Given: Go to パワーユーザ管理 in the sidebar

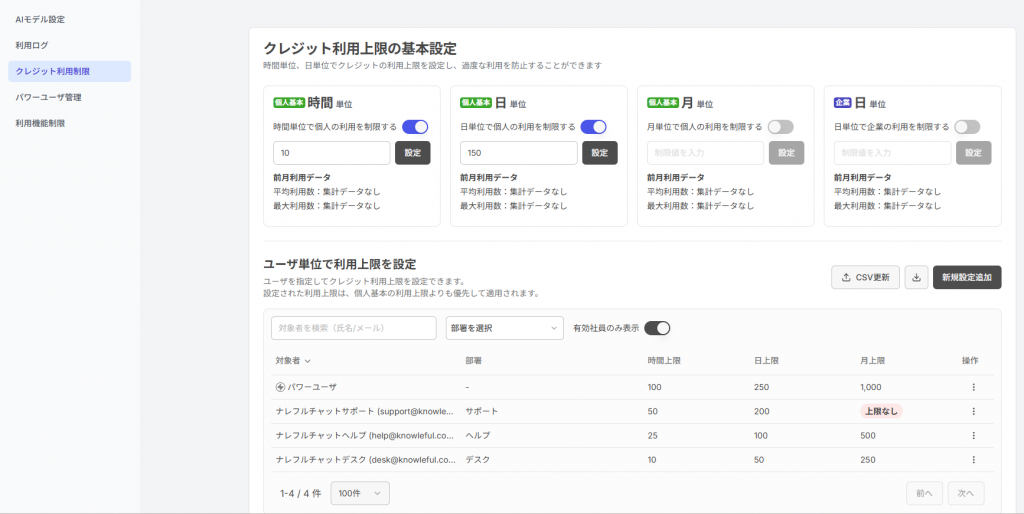Looking at the screenshot, I should pos(49,97).
